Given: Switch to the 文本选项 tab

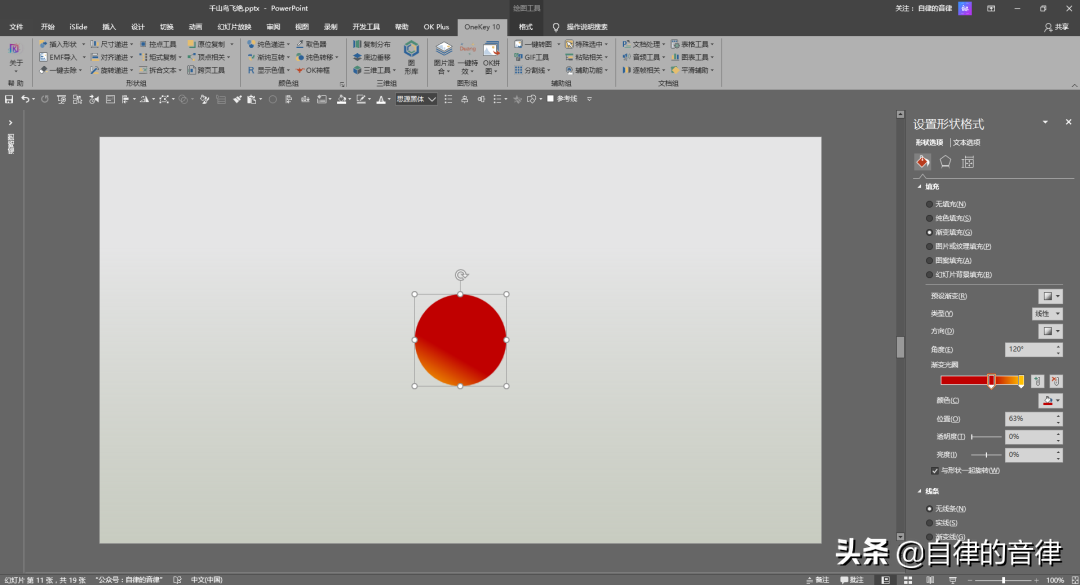Looking at the screenshot, I should [967, 143].
